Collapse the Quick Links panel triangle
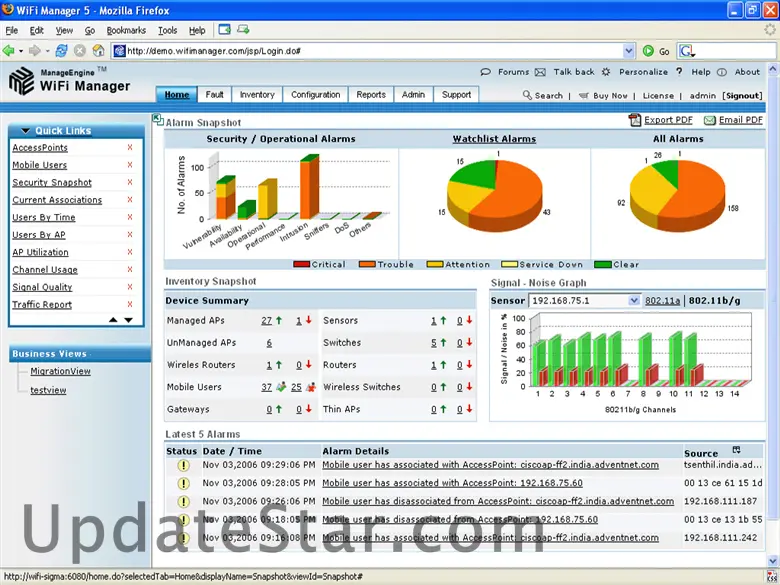The image size is (780, 585). (x=25, y=131)
